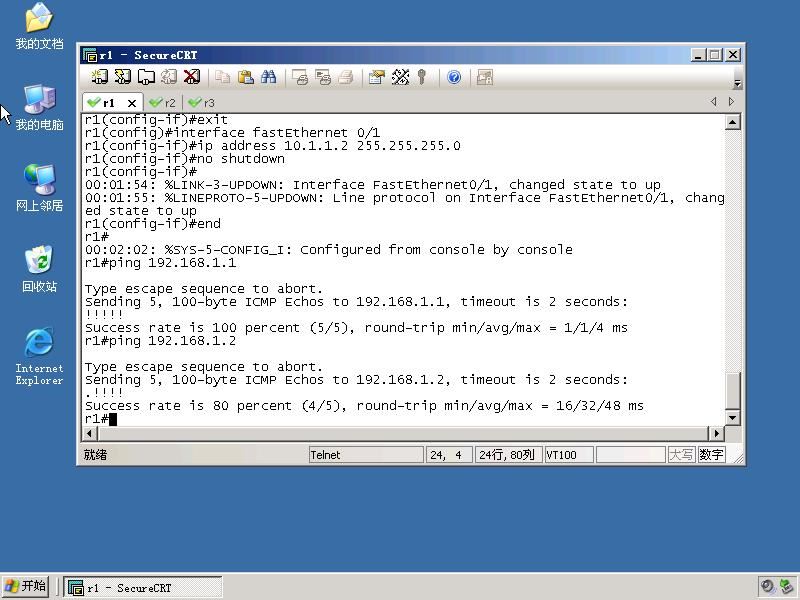
Task: Click the Connect toolbar icon
Action: coord(99,77)
